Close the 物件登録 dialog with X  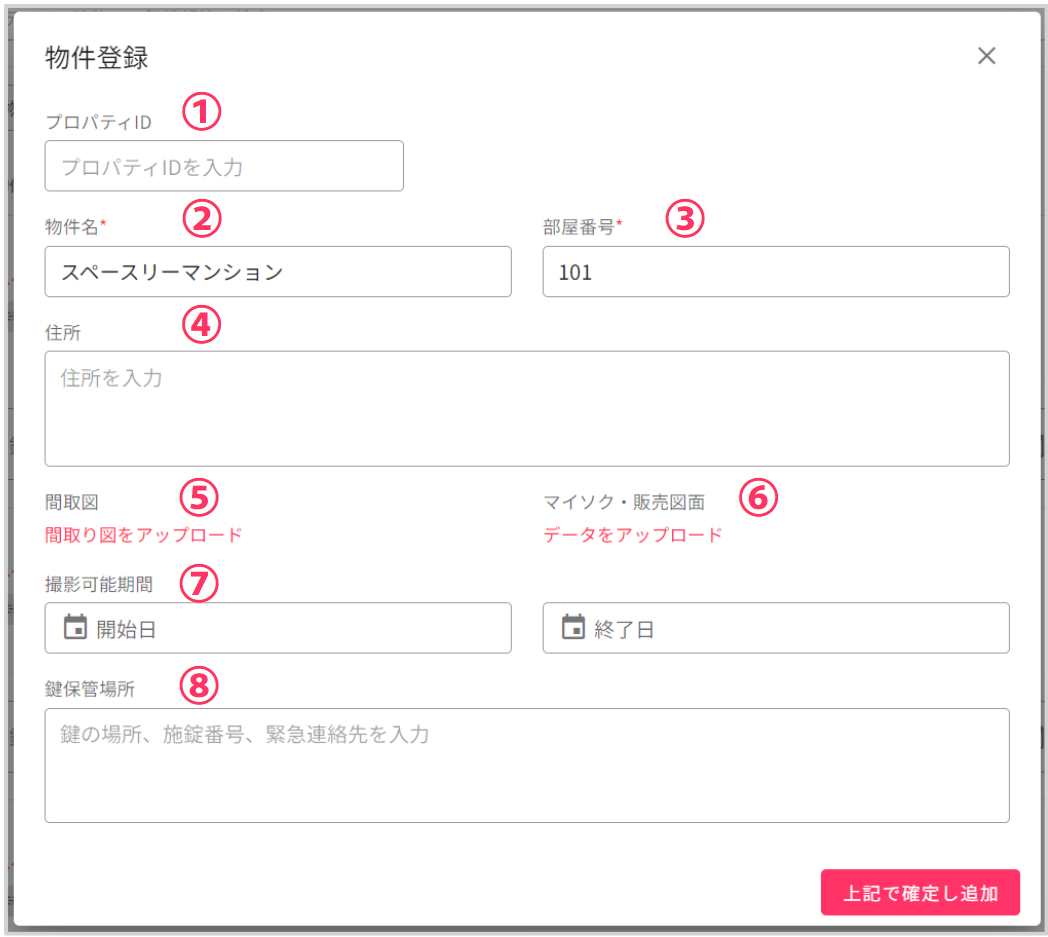coord(987,55)
